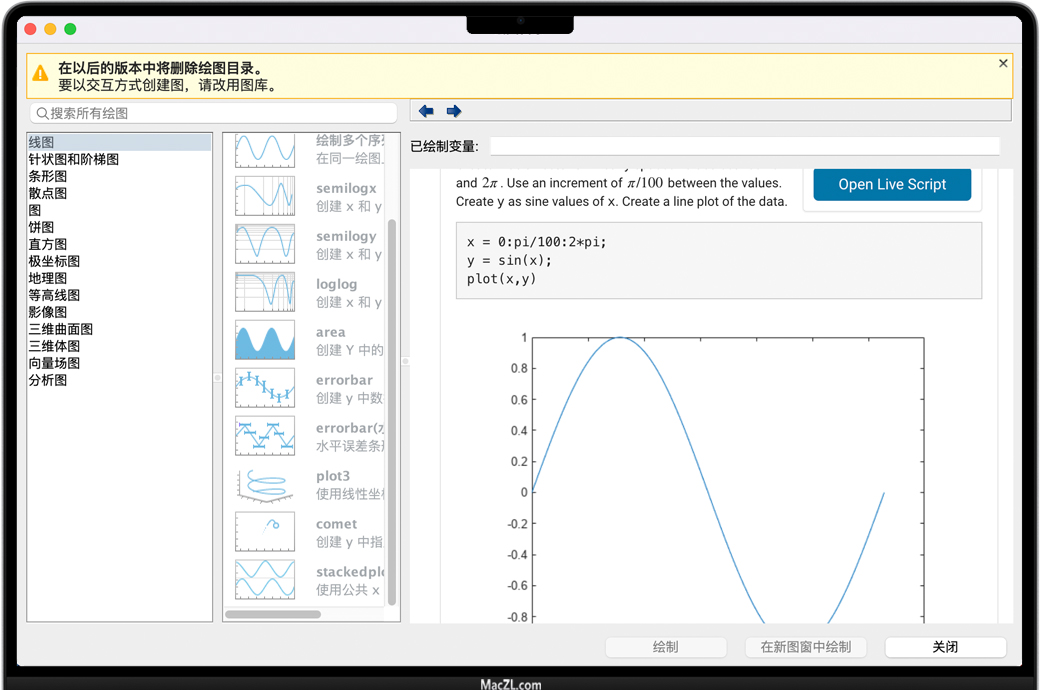1040x690 pixels.
Task: Click the 在新图窗中绘制 button
Action: 806,647
